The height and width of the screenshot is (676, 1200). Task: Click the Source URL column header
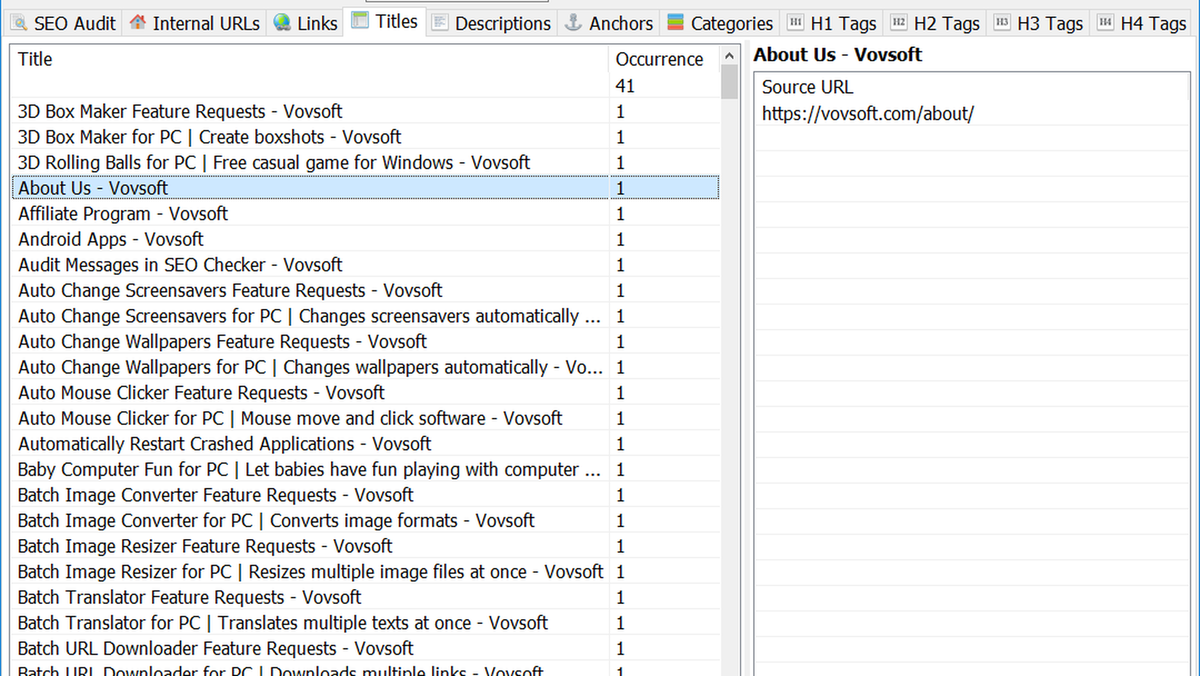click(x=971, y=87)
